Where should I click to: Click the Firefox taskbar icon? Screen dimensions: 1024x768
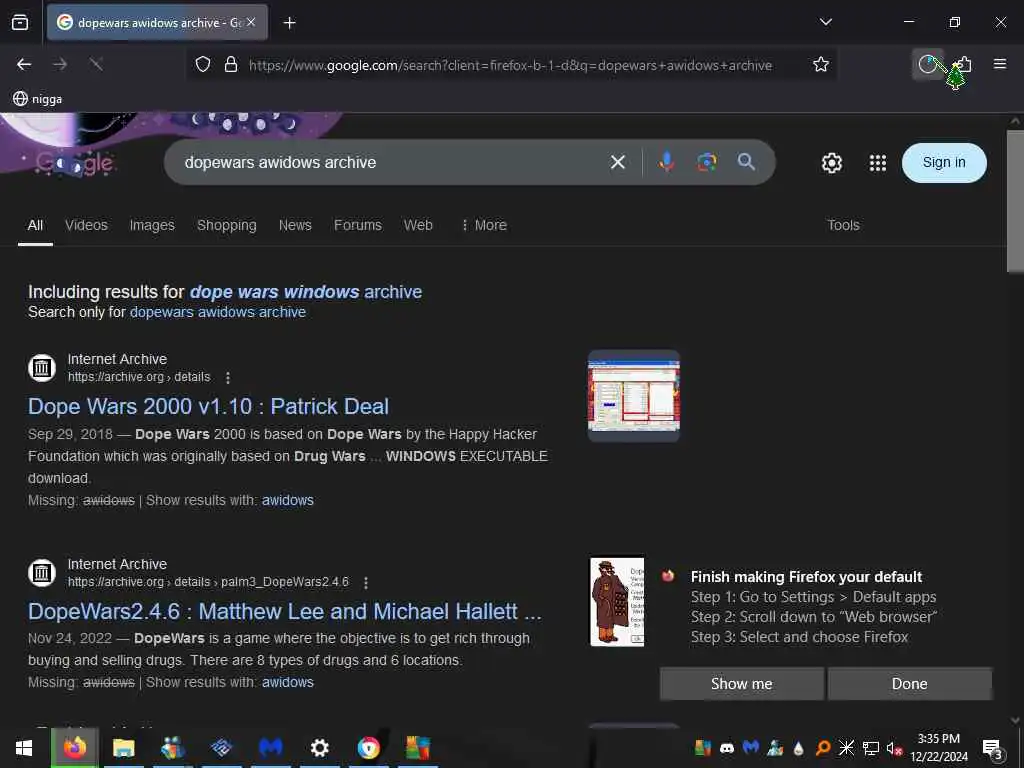(x=75, y=748)
